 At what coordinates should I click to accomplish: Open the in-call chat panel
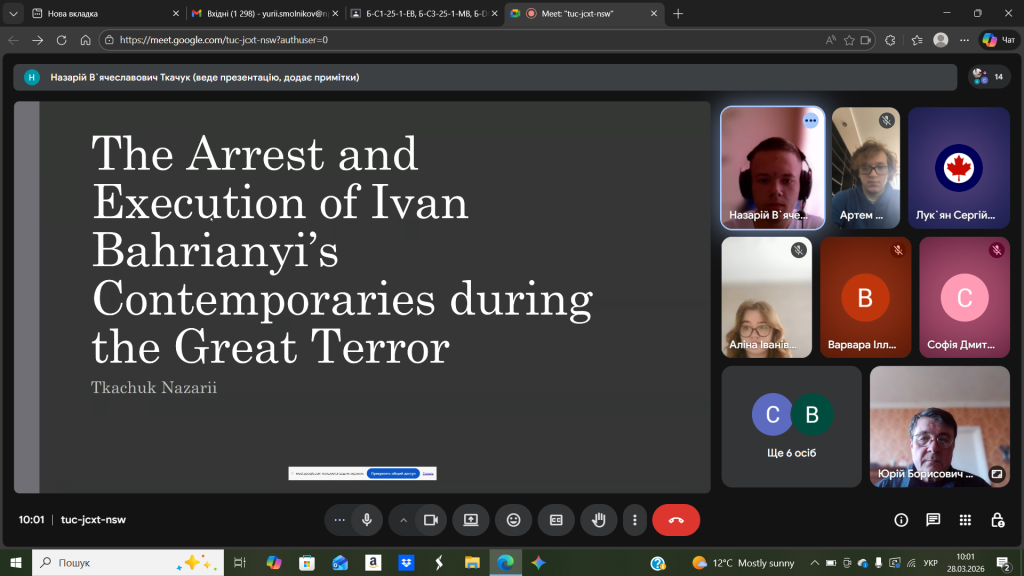coord(933,520)
